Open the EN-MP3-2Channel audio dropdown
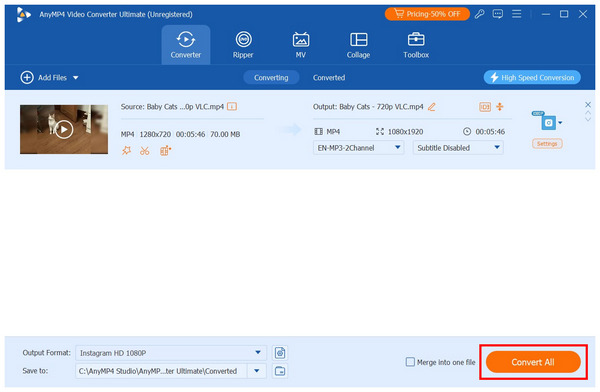The width and height of the screenshot is (600, 392). point(359,148)
